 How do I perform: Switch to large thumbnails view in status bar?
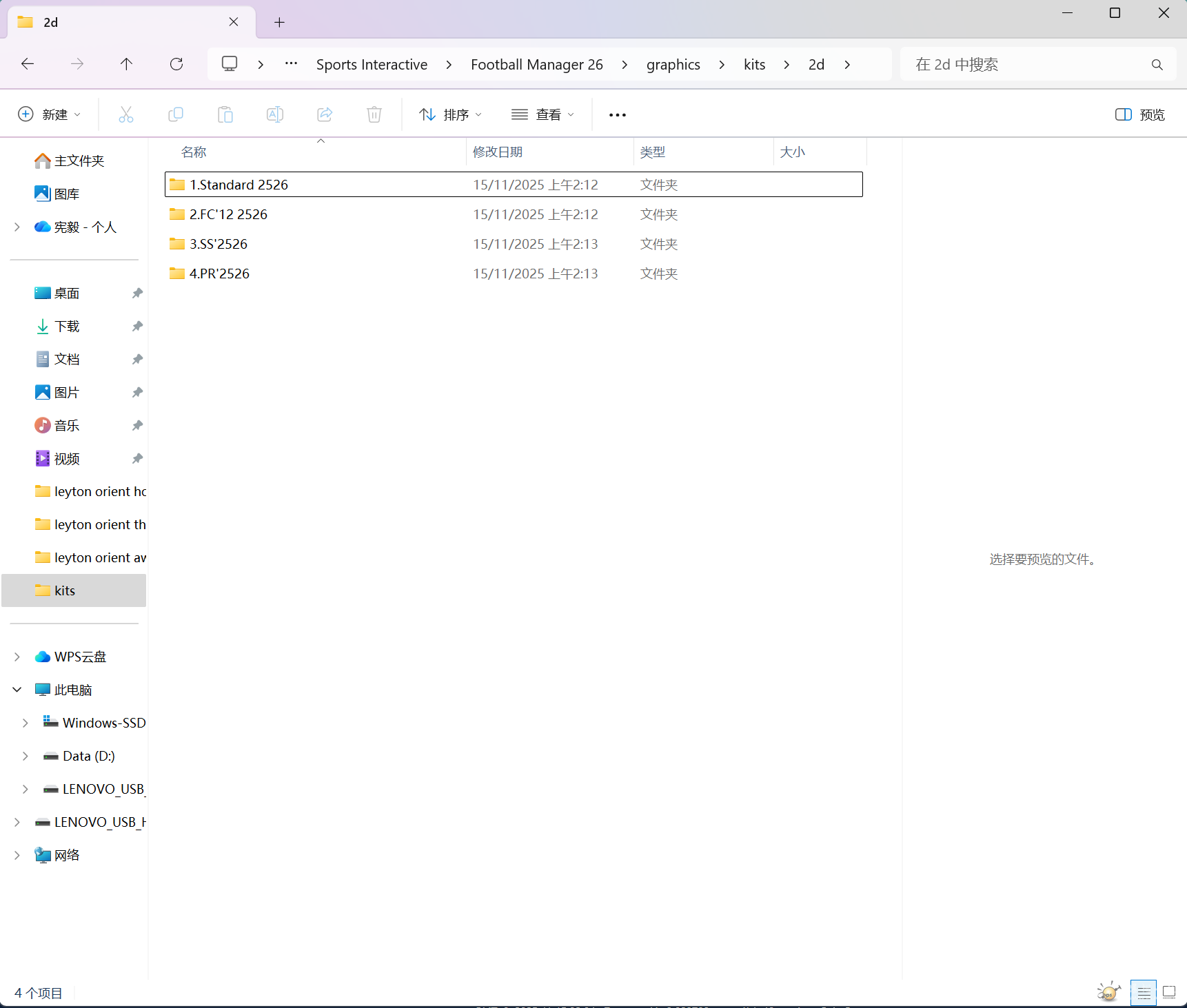tap(1169, 992)
